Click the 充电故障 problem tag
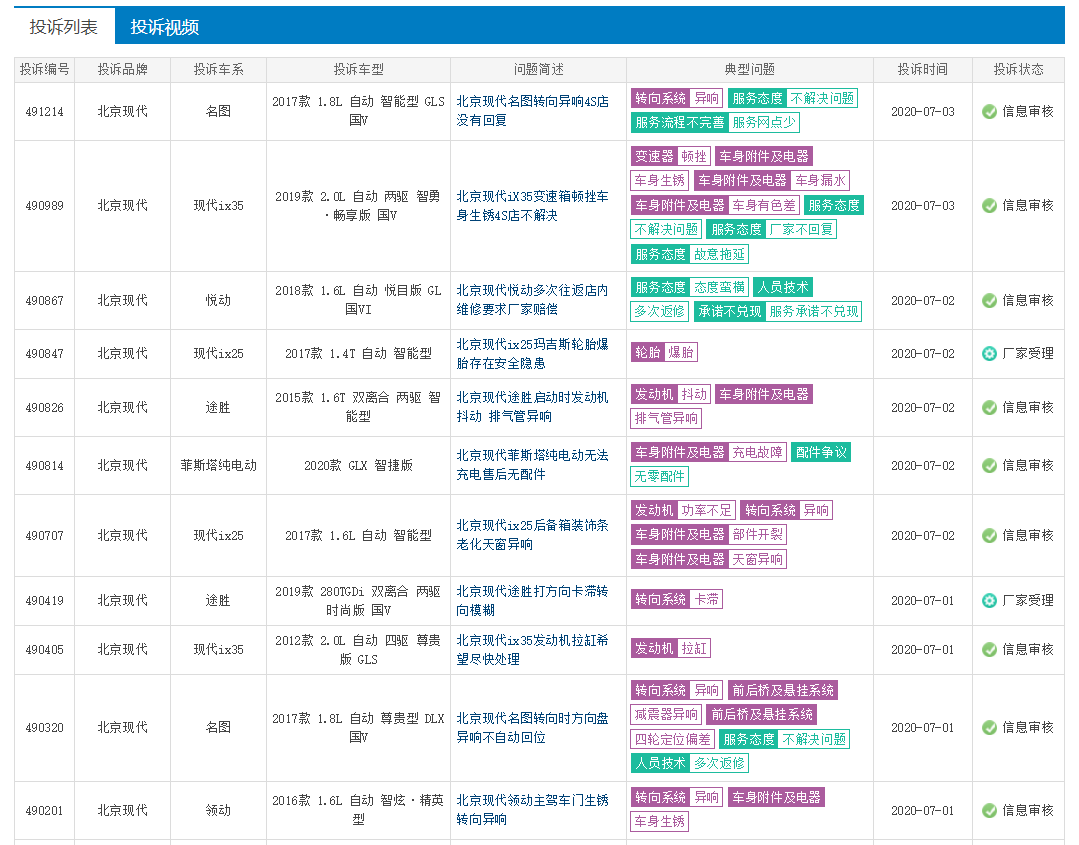Image resolution: width=1079 pixels, height=845 pixels. tap(757, 452)
